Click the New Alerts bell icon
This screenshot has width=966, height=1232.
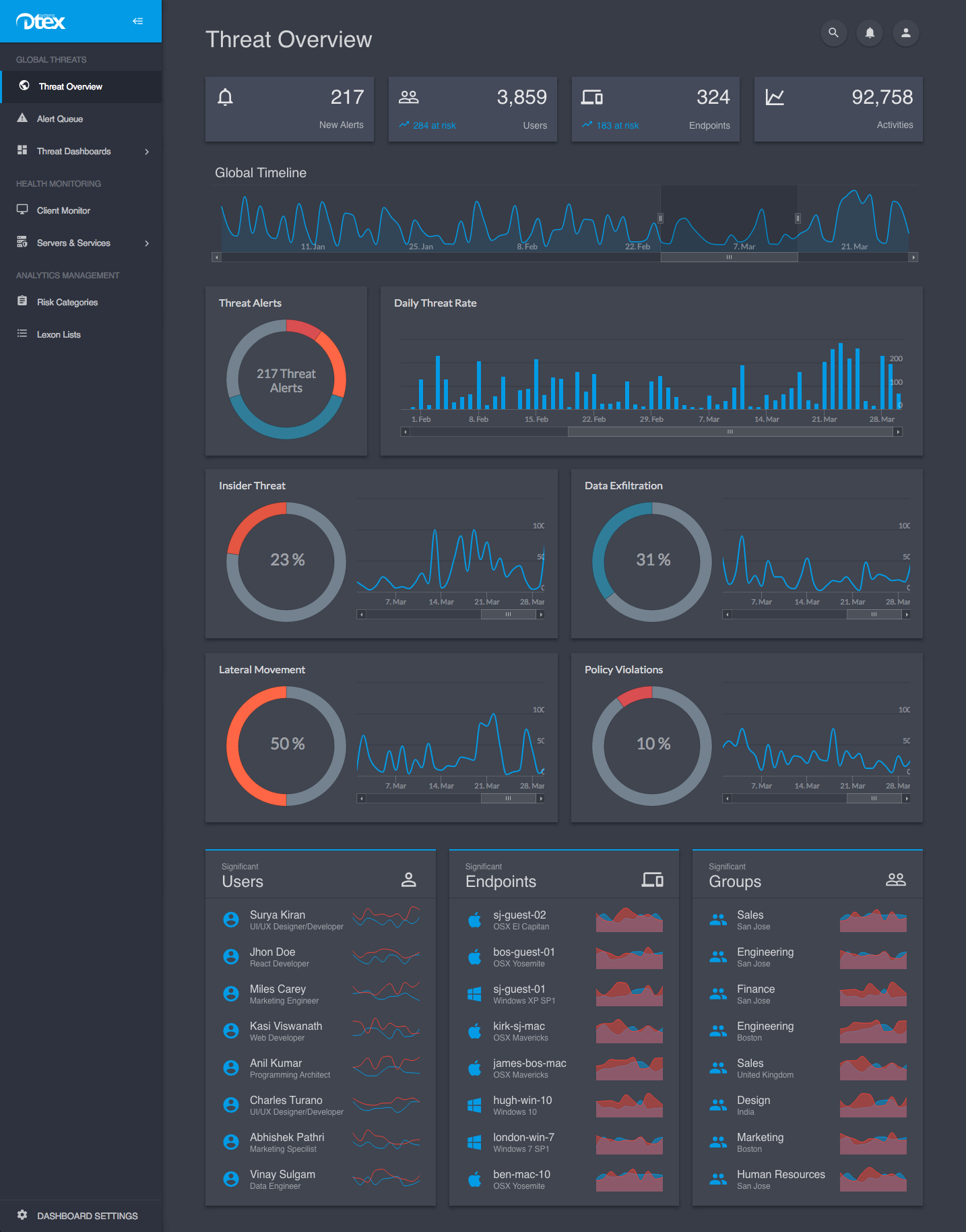coord(226,98)
